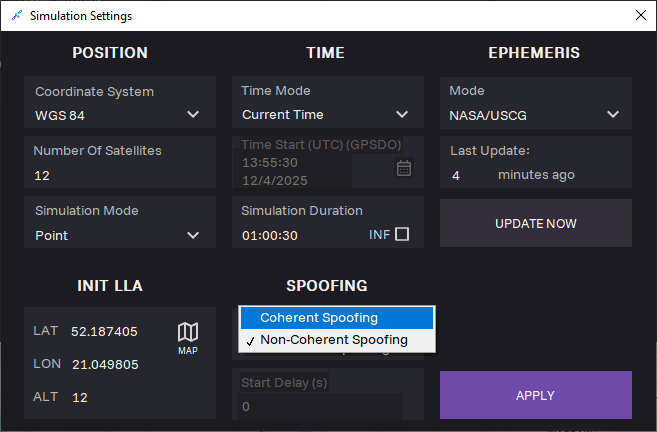Choose Non-Coherent Spoofing option
Screen dimensions: 657x432
(x=336, y=340)
